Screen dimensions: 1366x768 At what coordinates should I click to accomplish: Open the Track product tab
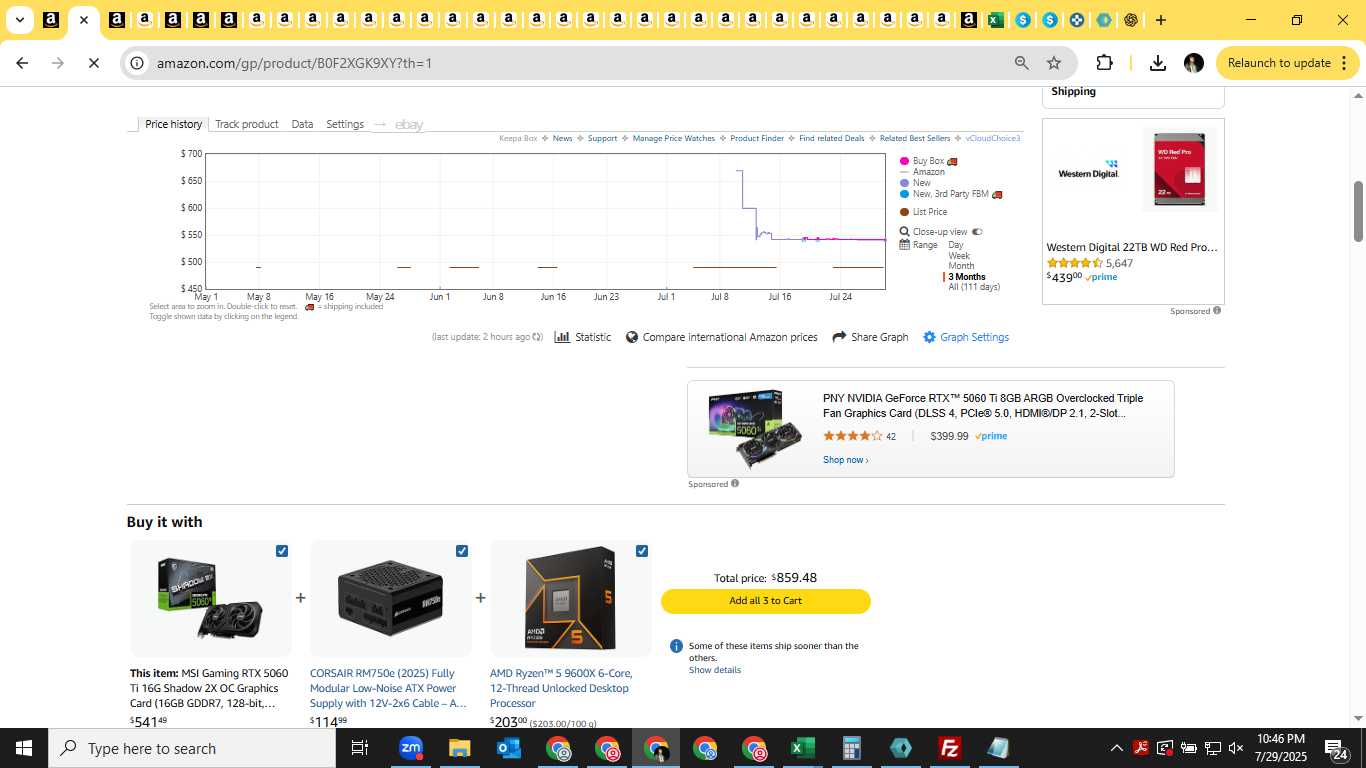point(247,124)
